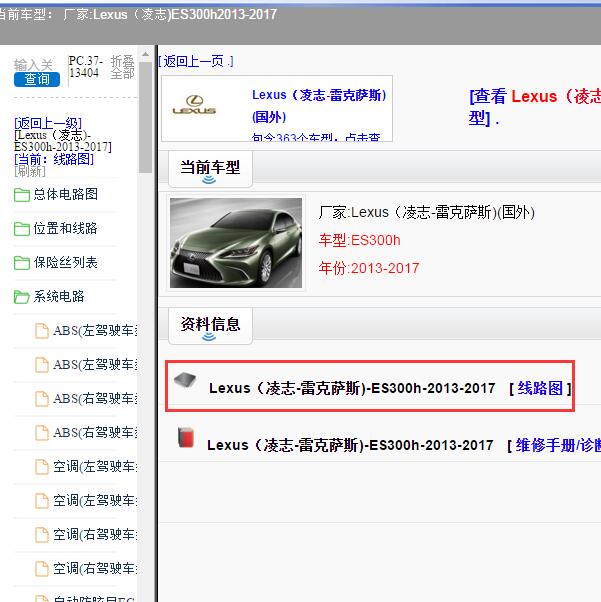Screen dimensions: 601x602
Task: Click the green Lexus ES300h car thumbnail
Action: 236,243
